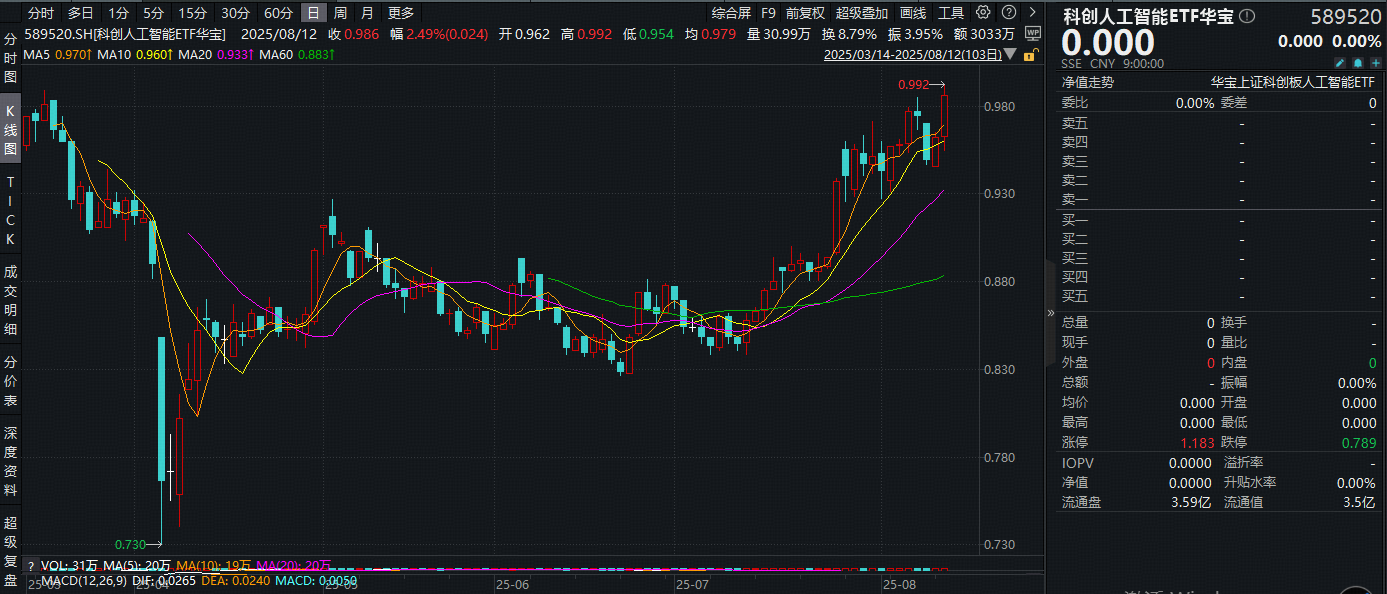Set a price alert via the bell icon

tap(1357, 62)
